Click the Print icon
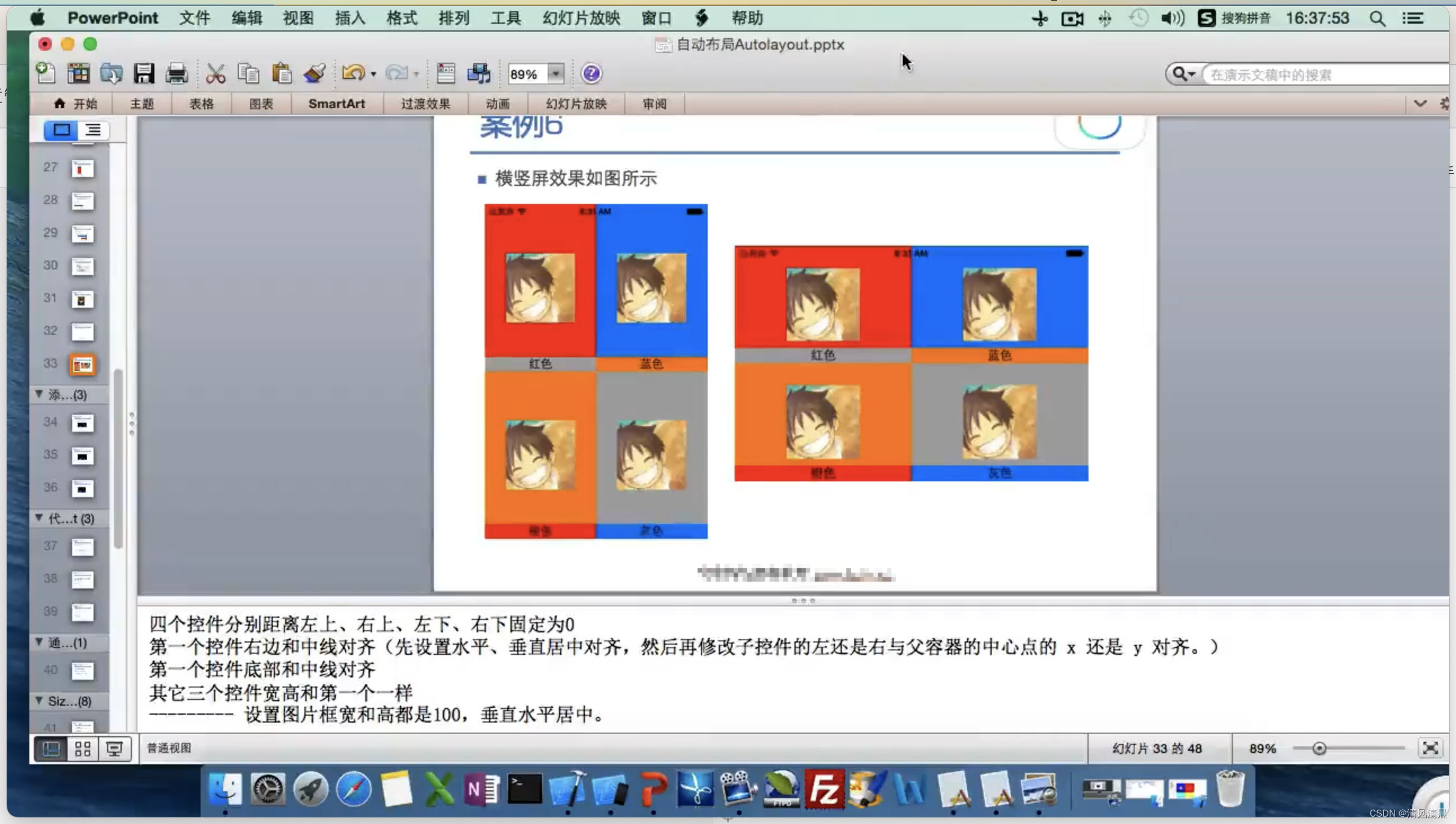 [176, 74]
